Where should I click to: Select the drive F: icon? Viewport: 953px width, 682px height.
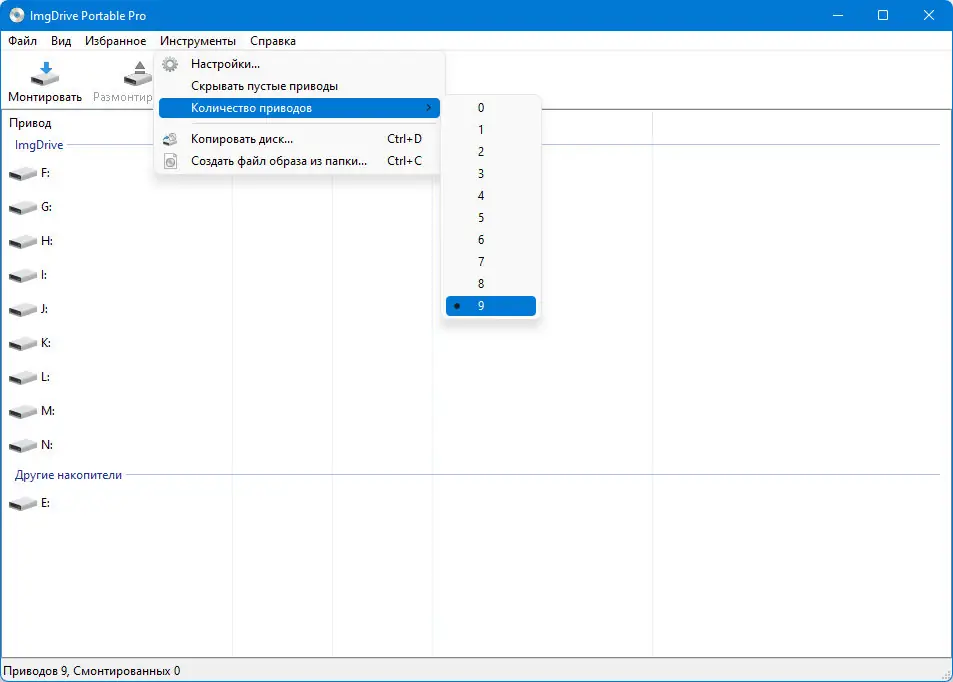[x=22, y=172]
